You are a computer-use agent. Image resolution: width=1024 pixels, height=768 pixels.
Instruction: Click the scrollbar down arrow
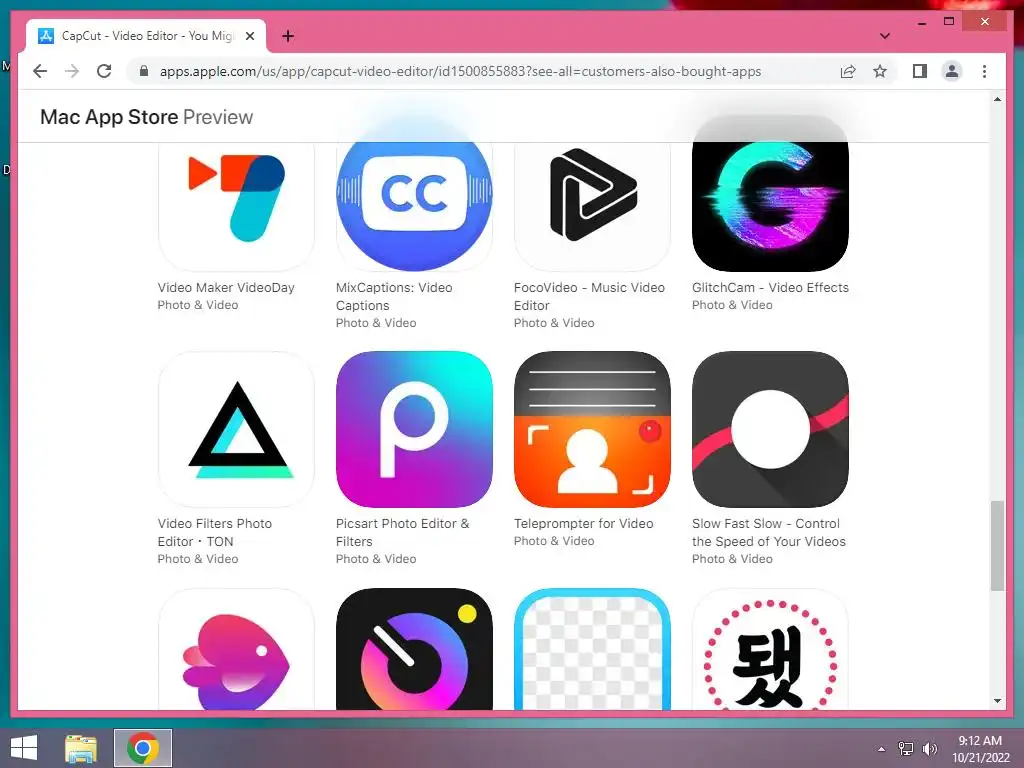pos(997,701)
